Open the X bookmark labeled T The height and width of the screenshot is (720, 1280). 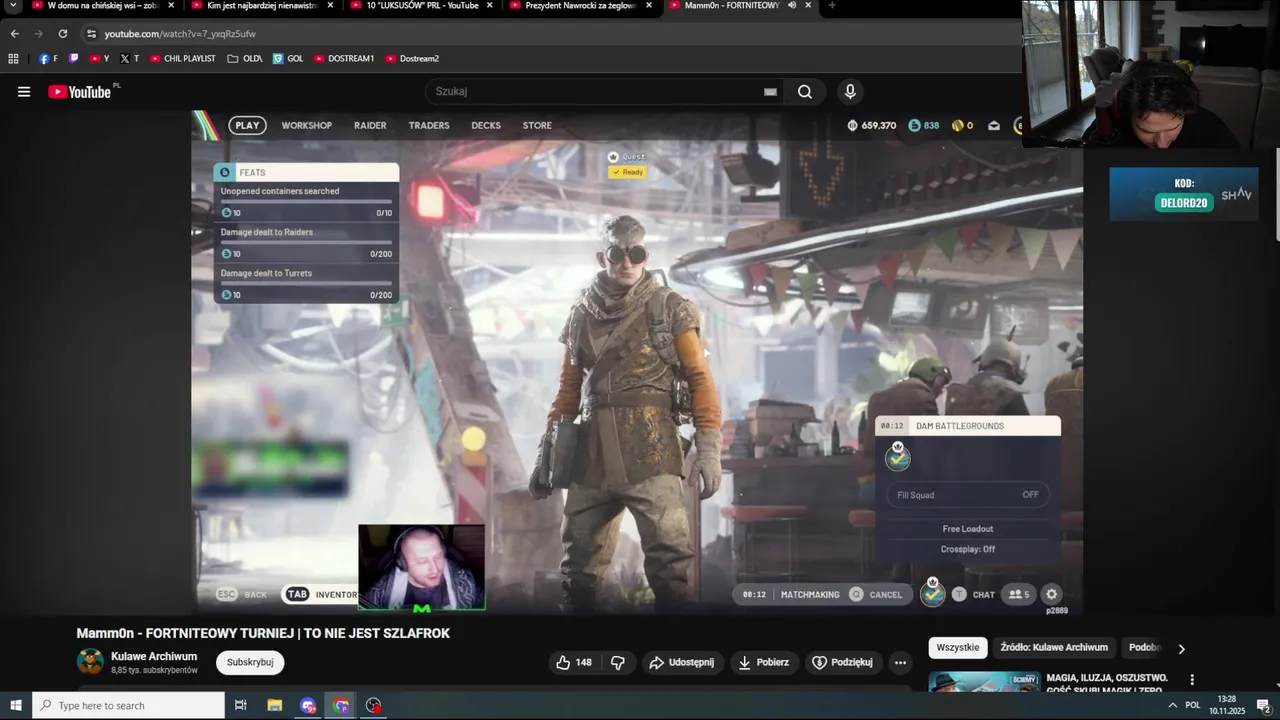[x=129, y=59]
